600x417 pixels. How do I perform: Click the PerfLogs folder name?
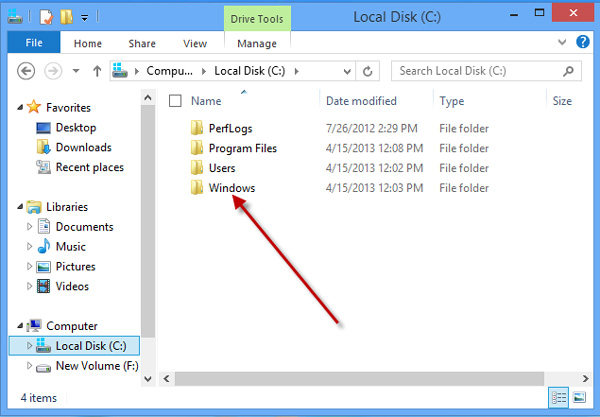click(x=230, y=128)
